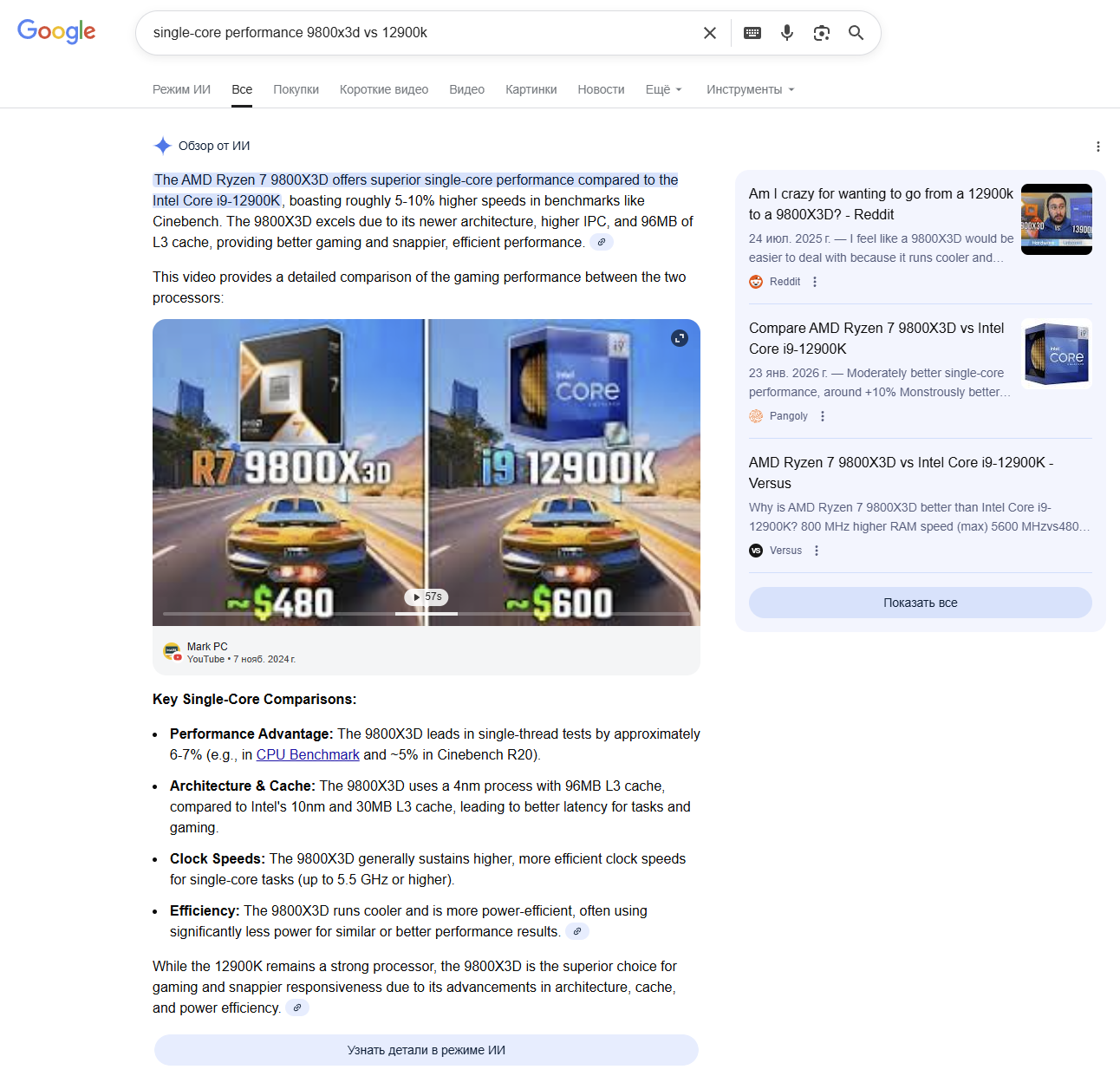Click the Обзор от ИИ label

pos(214,146)
